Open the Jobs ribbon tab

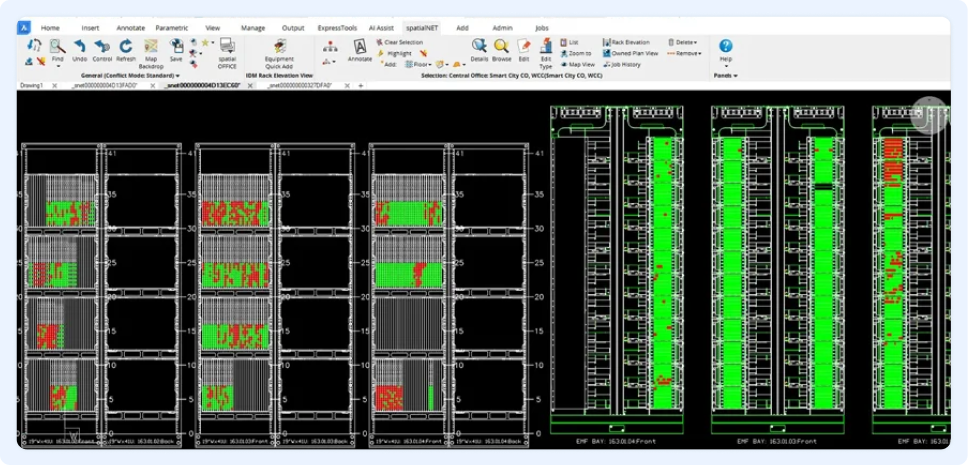[541, 28]
